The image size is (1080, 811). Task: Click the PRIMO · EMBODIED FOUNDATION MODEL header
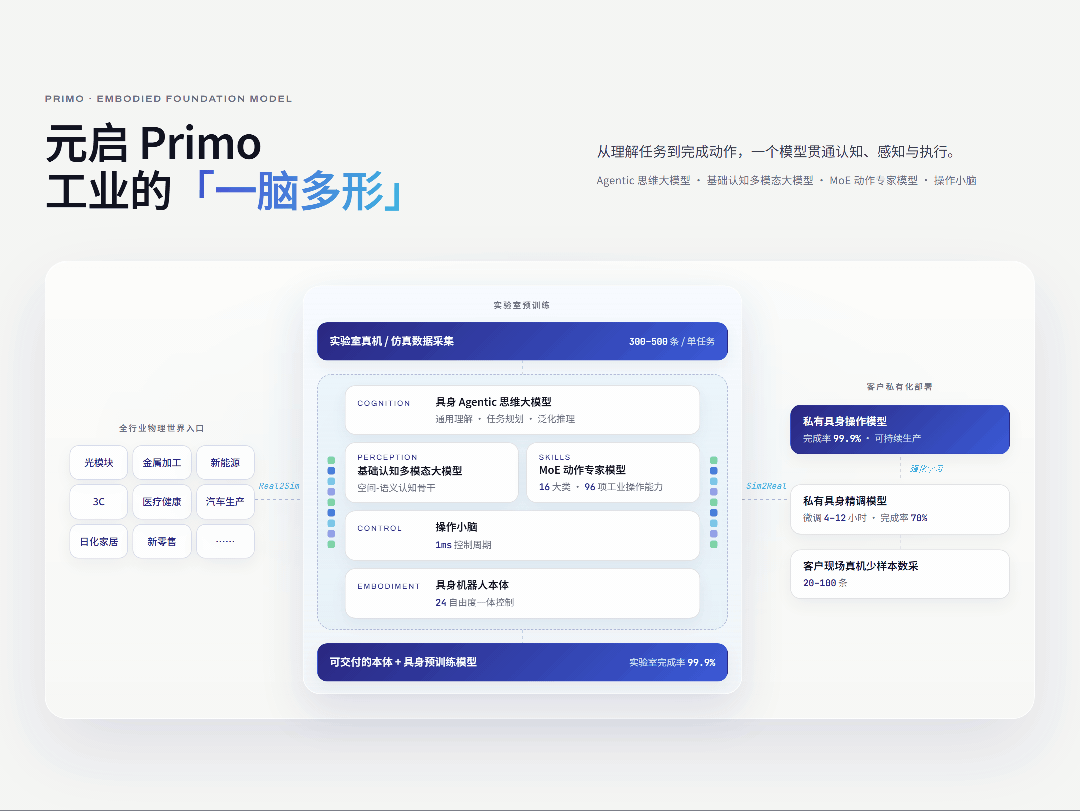pos(169,99)
